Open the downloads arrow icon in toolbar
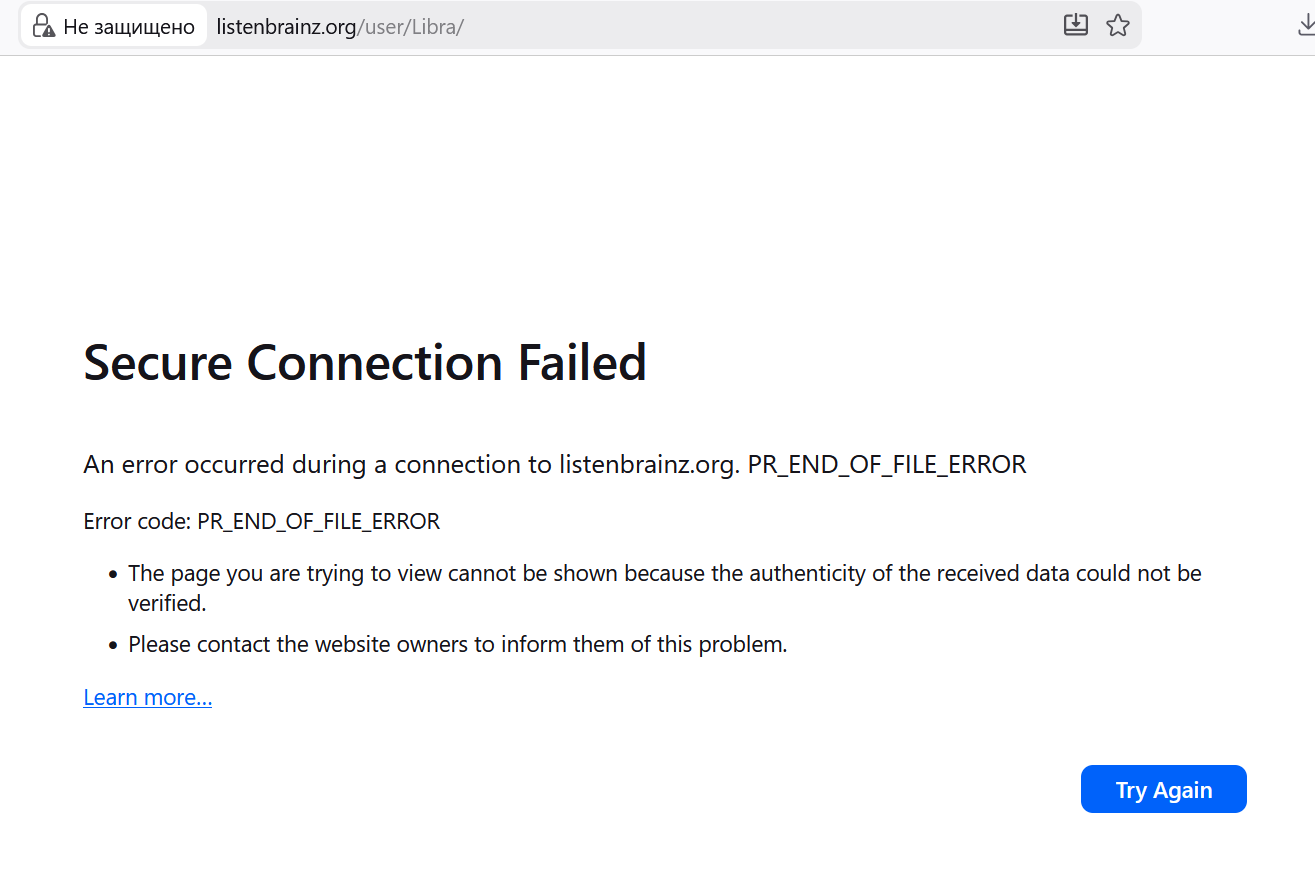The height and width of the screenshot is (889, 1315). pyautogui.click(x=1305, y=26)
